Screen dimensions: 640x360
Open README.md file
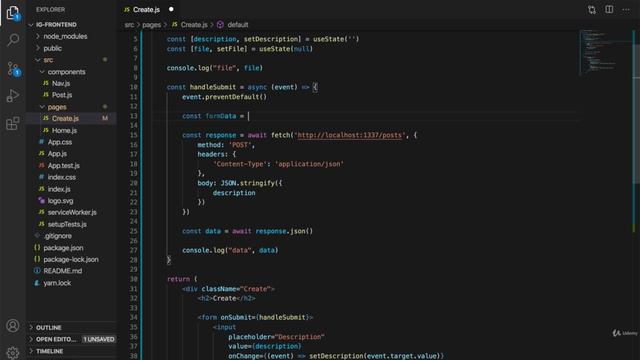(x=62, y=271)
